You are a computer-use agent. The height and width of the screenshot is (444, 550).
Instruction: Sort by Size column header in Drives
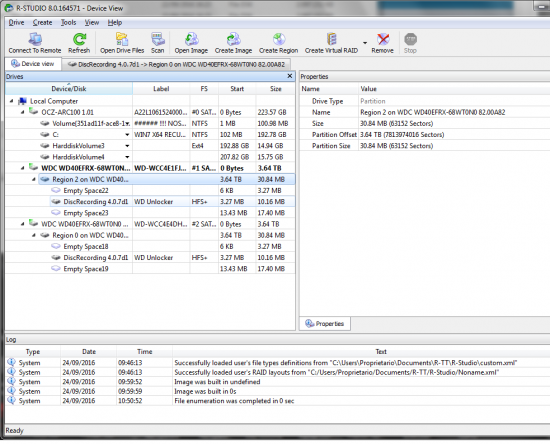(276, 89)
